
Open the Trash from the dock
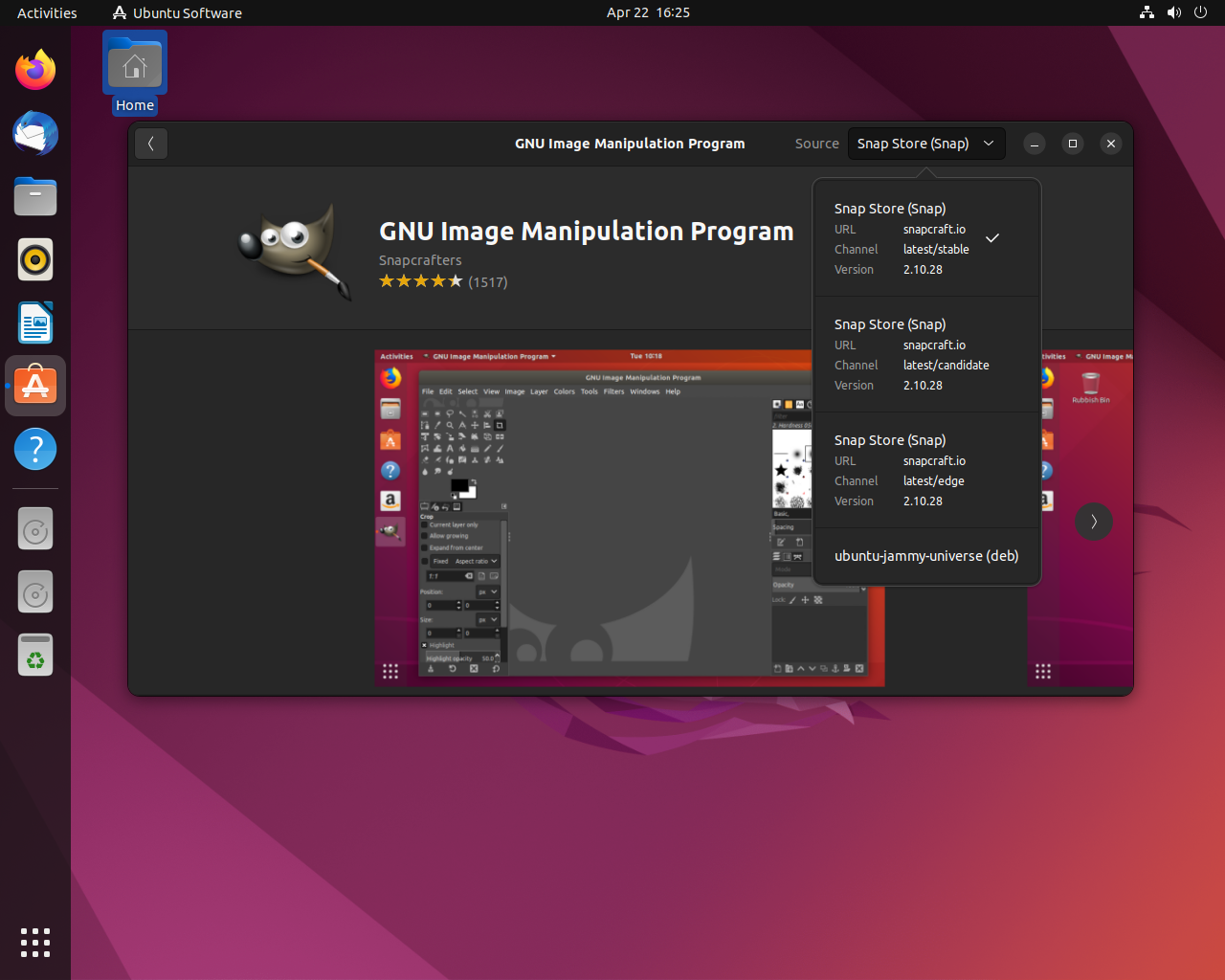click(35, 656)
